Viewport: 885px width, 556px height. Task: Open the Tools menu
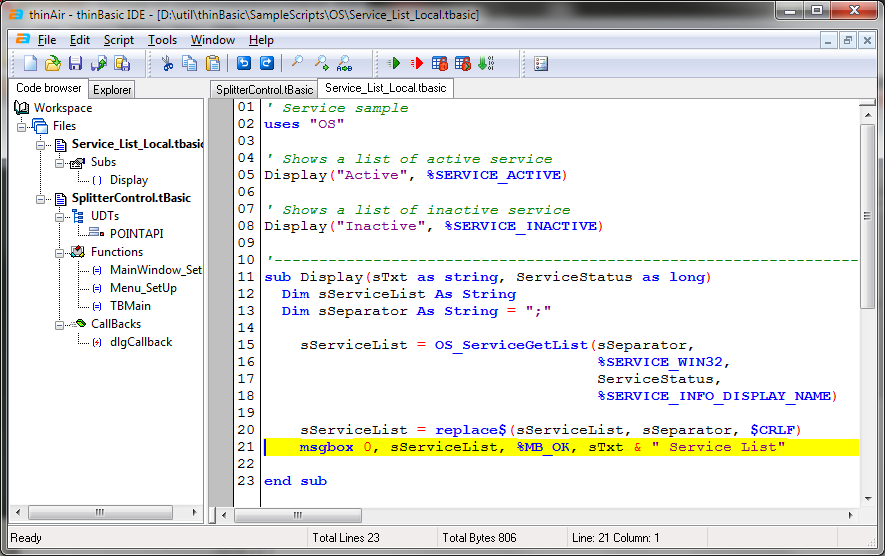pyautogui.click(x=162, y=40)
